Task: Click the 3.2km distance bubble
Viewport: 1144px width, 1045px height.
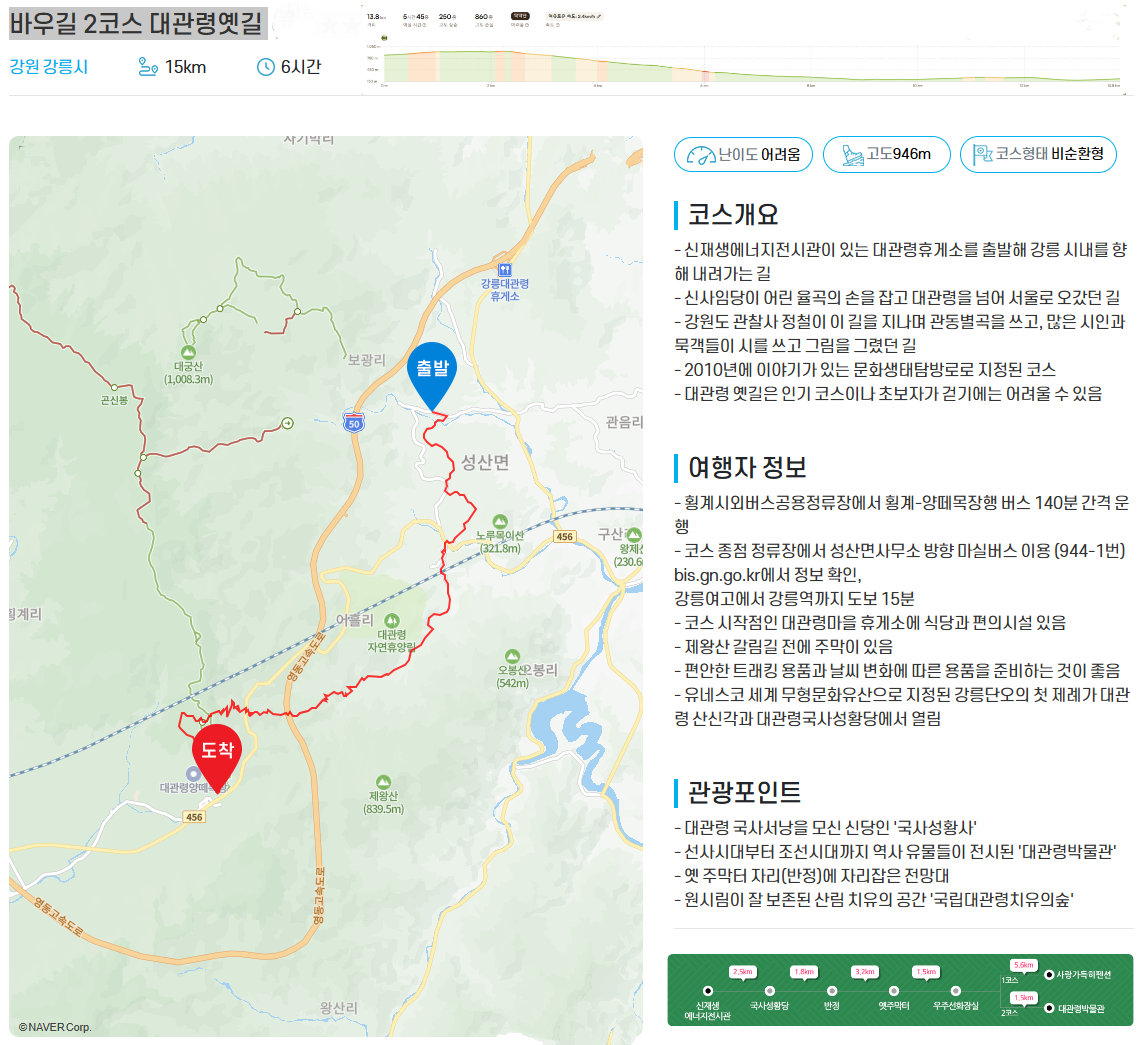Action: (x=865, y=972)
